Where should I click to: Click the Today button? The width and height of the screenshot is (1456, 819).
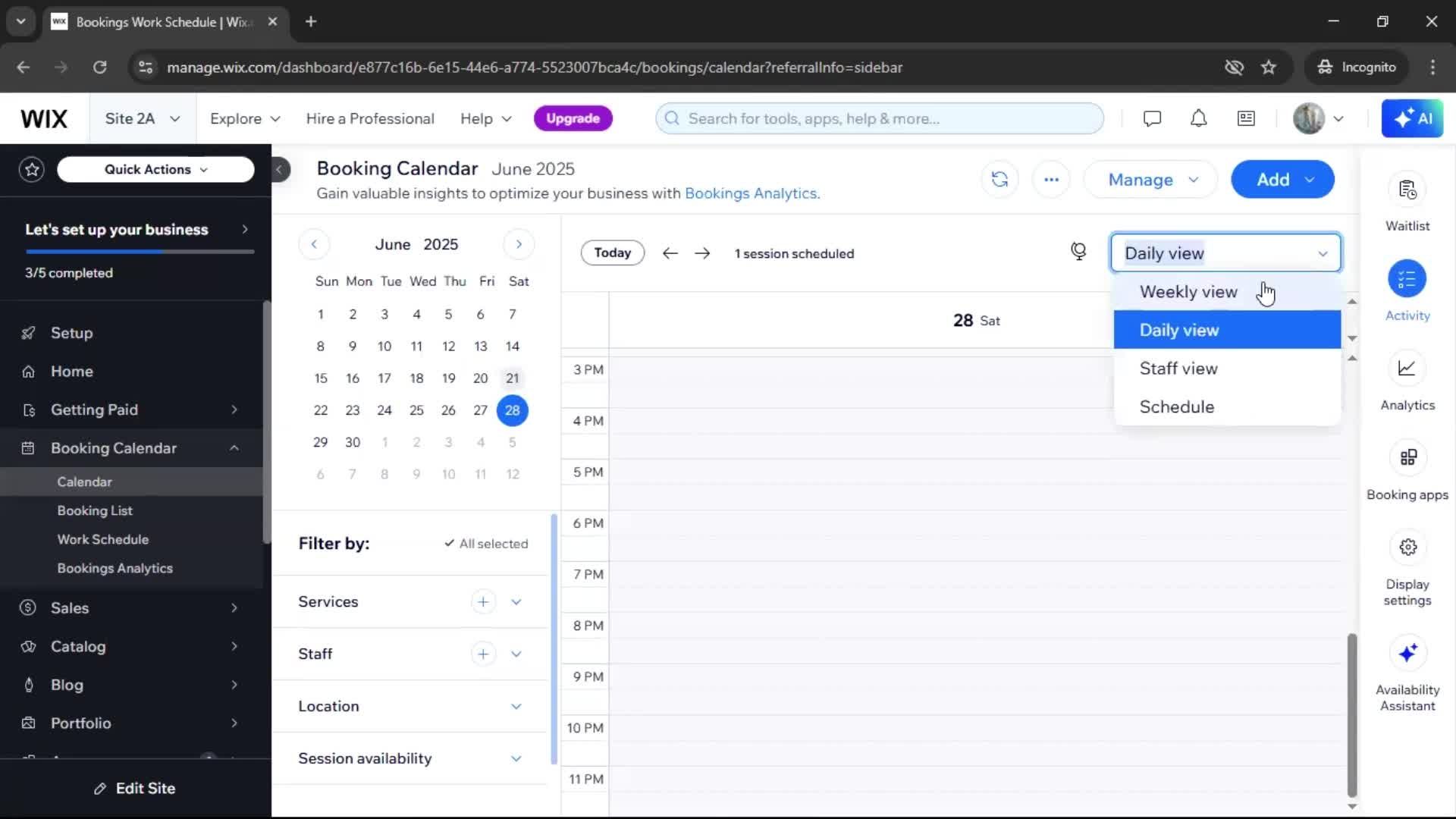[613, 253]
